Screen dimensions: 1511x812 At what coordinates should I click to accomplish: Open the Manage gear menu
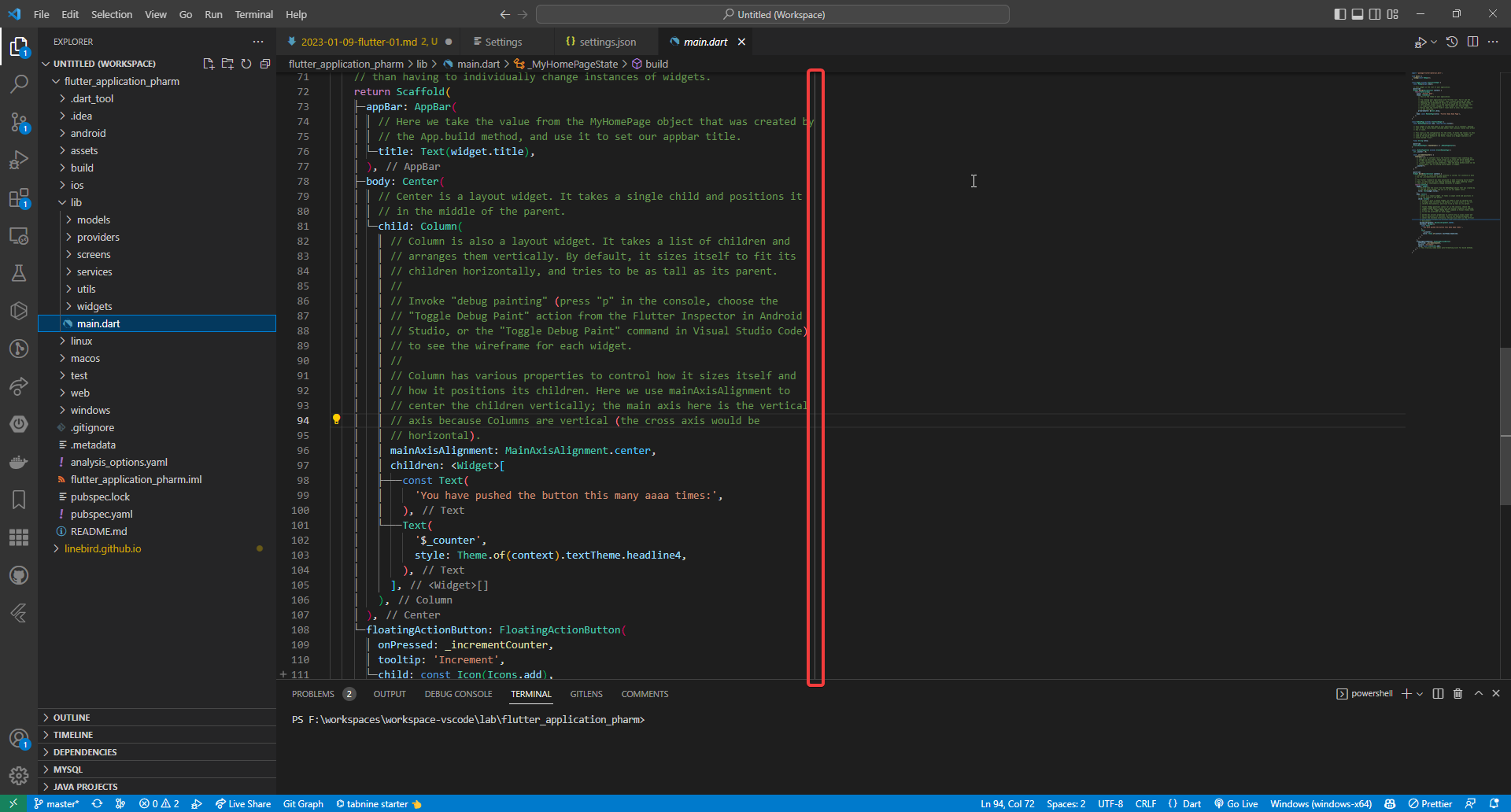[x=19, y=776]
